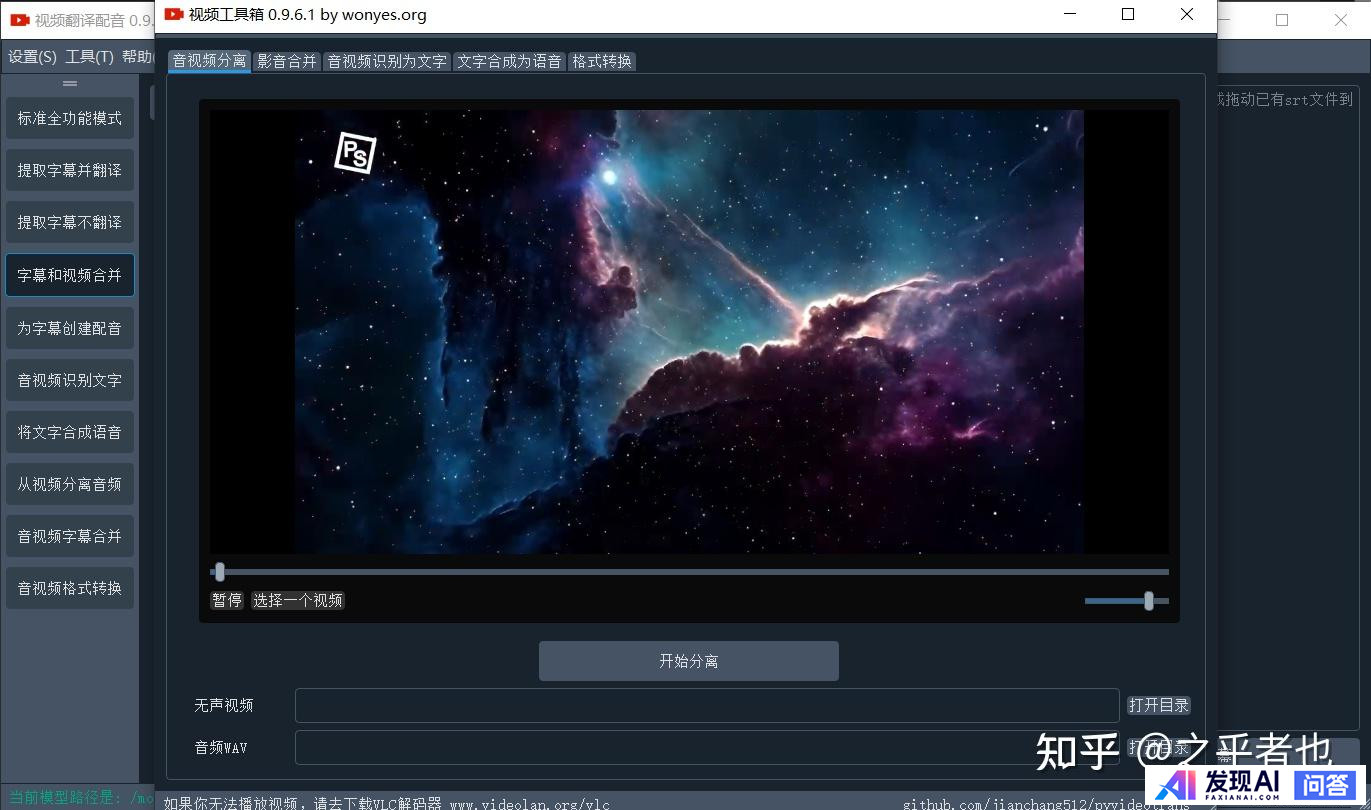Click the video seek slider handle
This screenshot has width=1371, height=810.
coord(220,572)
